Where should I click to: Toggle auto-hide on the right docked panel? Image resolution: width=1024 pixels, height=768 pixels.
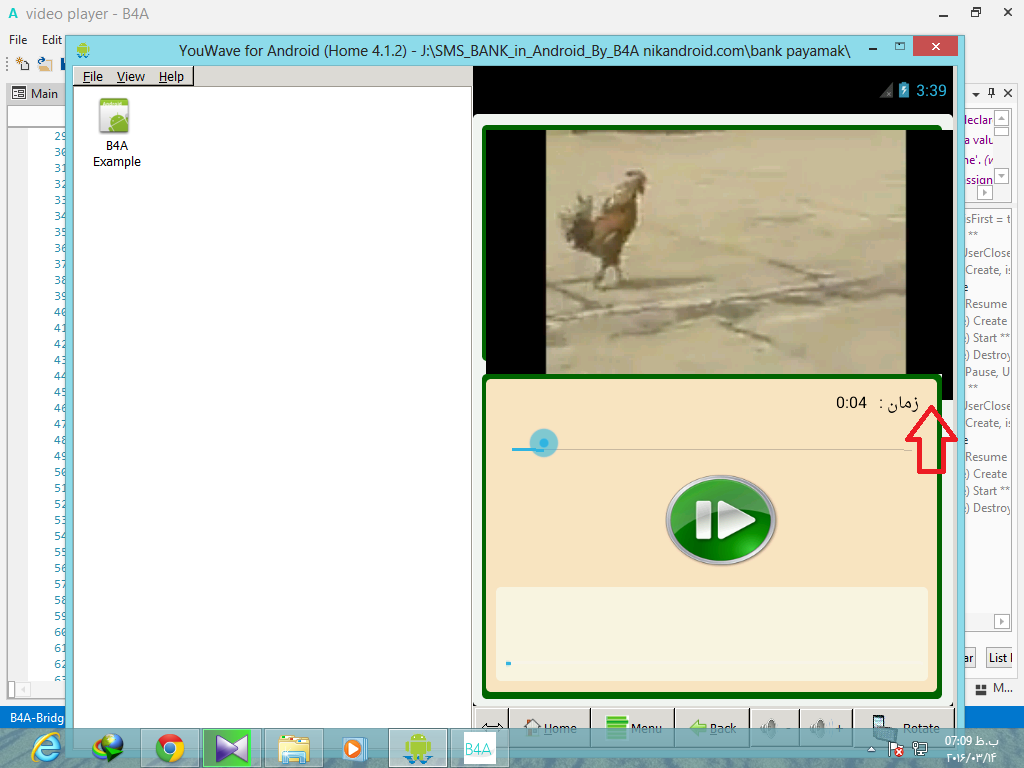pyautogui.click(x=992, y=93)
